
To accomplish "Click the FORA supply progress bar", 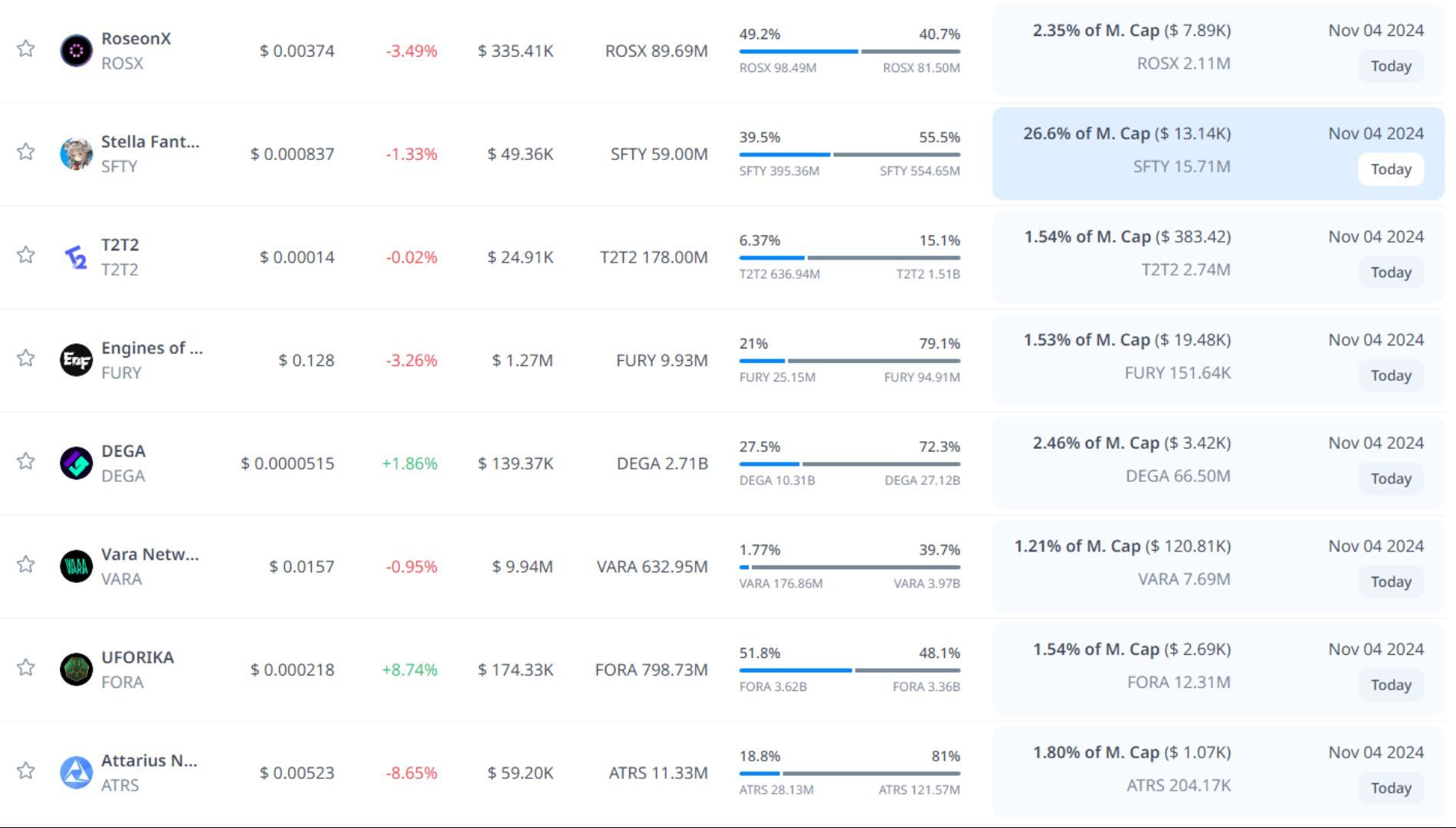I will click(x=849, y=670).
